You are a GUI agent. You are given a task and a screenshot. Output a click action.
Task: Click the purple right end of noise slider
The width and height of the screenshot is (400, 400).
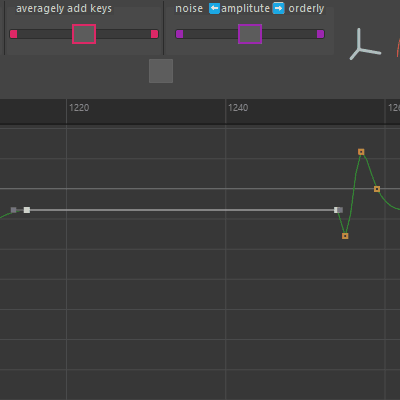point(320,34)
